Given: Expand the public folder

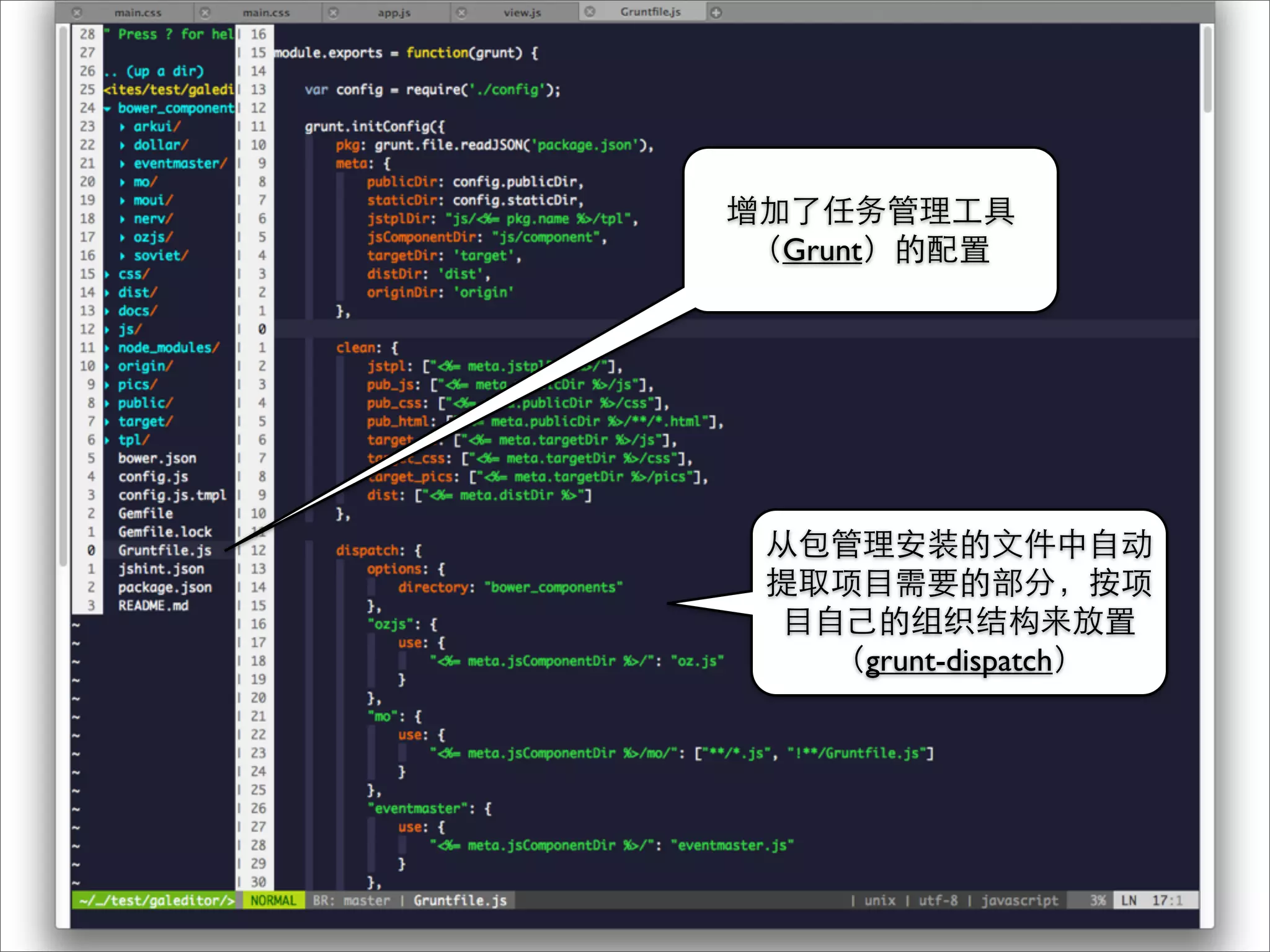Looking at the screenshot, I should (107, 403).
